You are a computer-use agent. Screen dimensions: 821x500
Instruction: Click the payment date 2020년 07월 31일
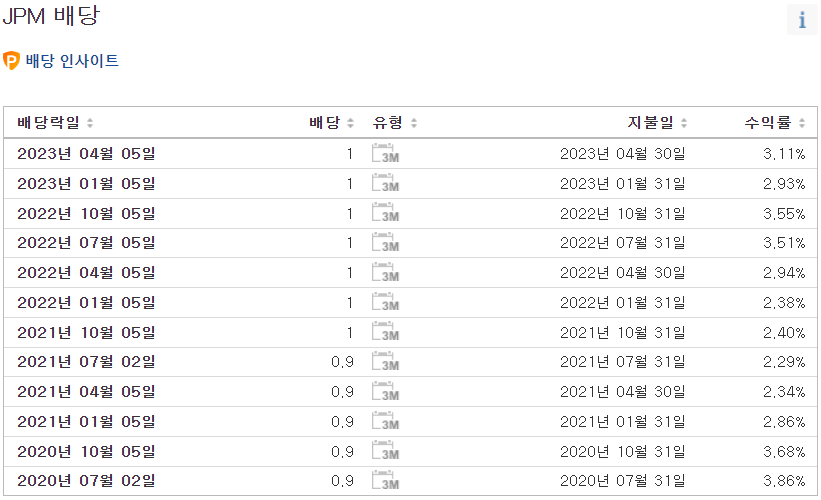623,481
